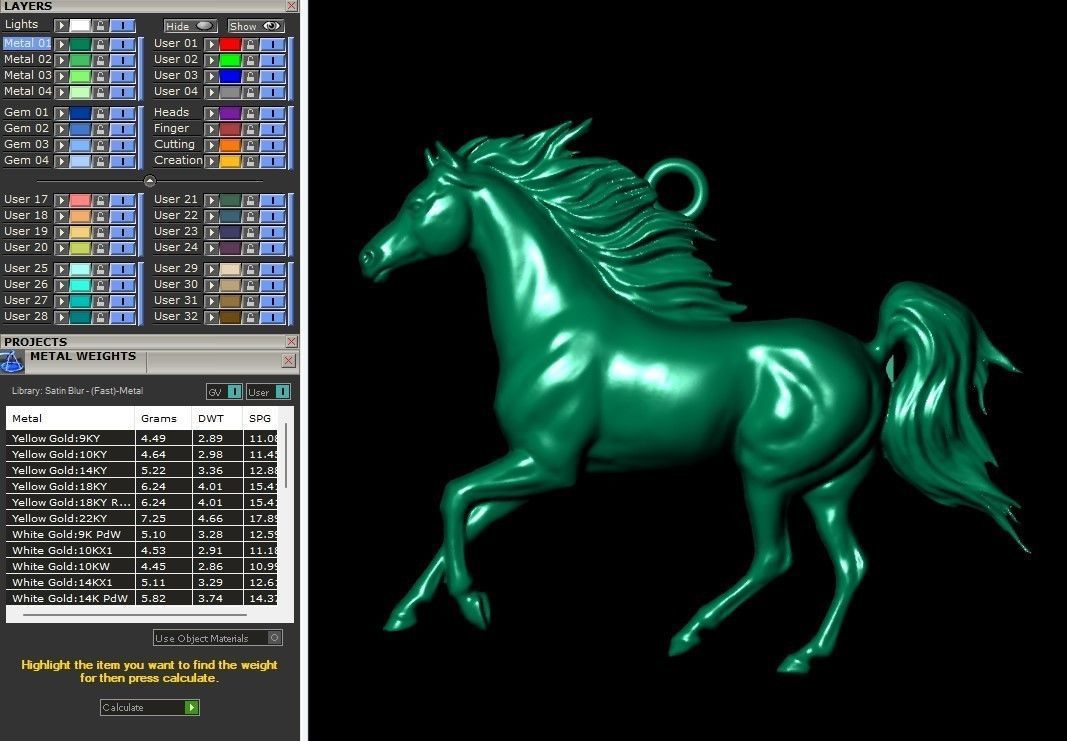Expand the User 26 layer arrow
The width and height of the screenshot is (1067, 741).
pos(62,285)
